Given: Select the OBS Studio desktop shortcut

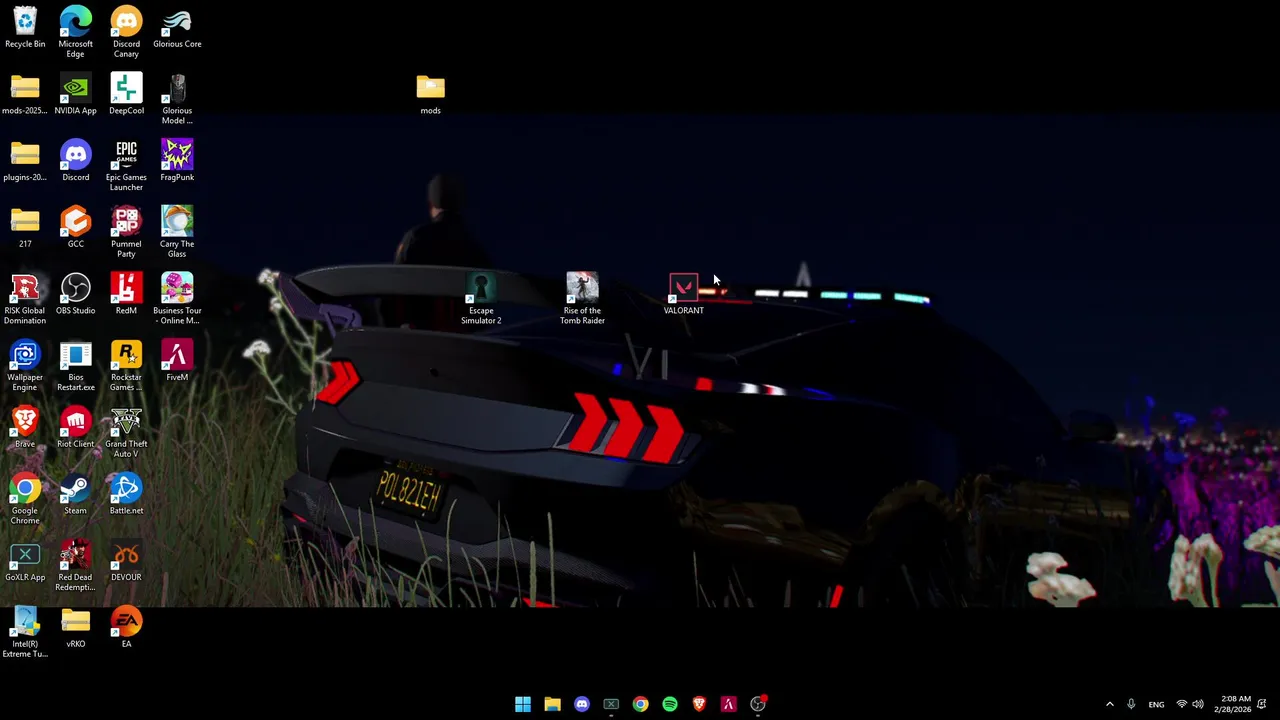Looking at the screenshot, I should pyautogui.click(x=75, y=295).
